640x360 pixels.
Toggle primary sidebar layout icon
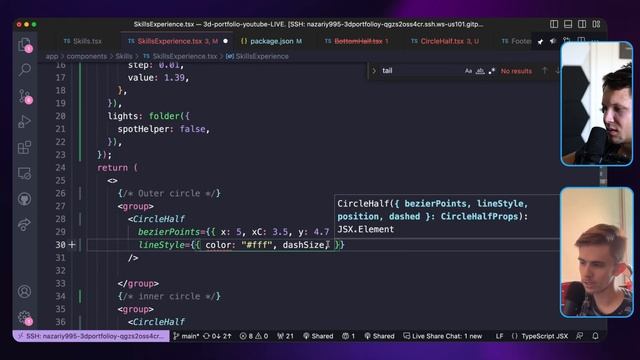554,24
